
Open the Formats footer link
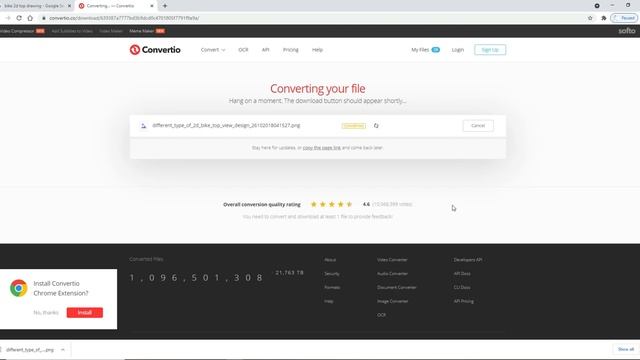click(x=332, y=287)
